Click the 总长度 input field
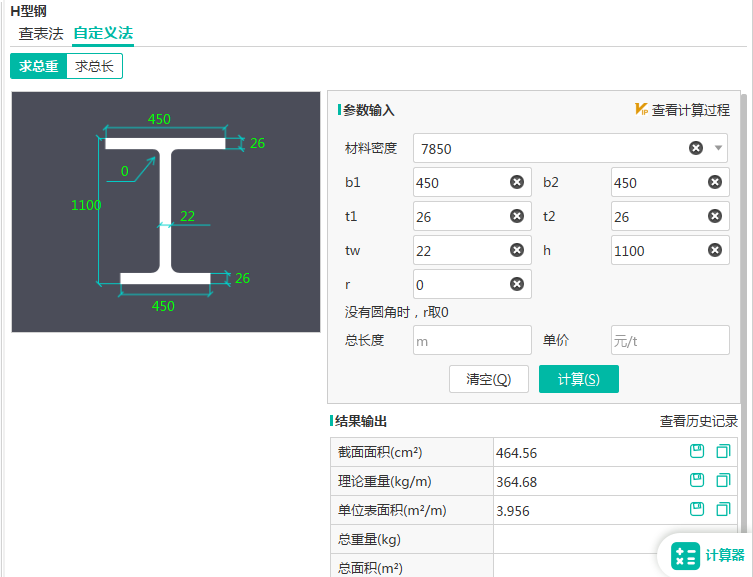 (x=472, y=340)
